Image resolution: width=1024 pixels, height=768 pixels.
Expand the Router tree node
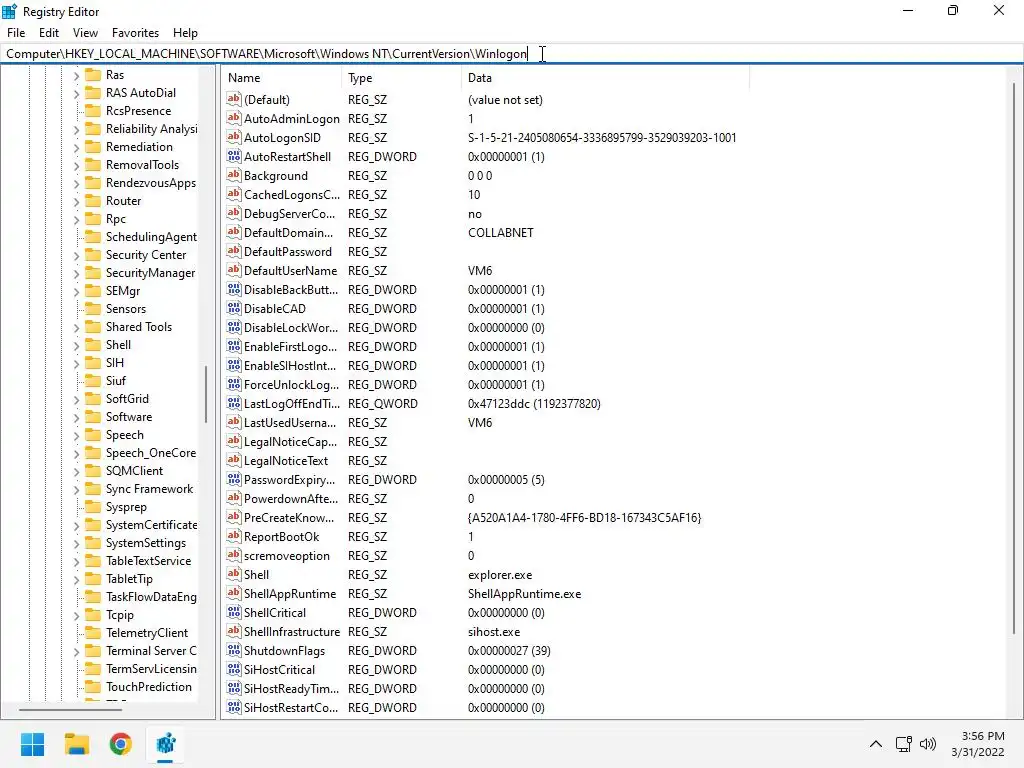tap(76, 201)
